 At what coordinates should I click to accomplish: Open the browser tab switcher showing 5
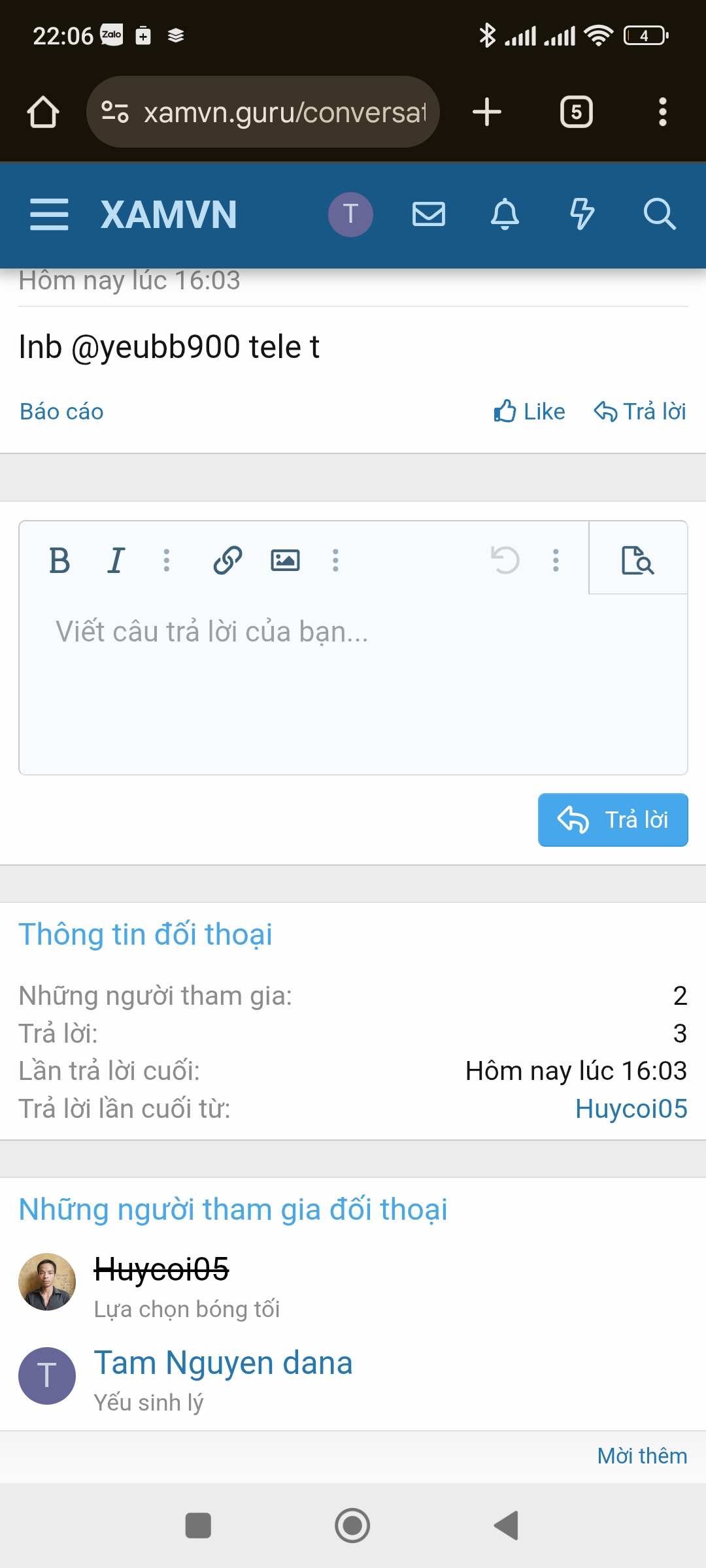click(x=576, y=112)
